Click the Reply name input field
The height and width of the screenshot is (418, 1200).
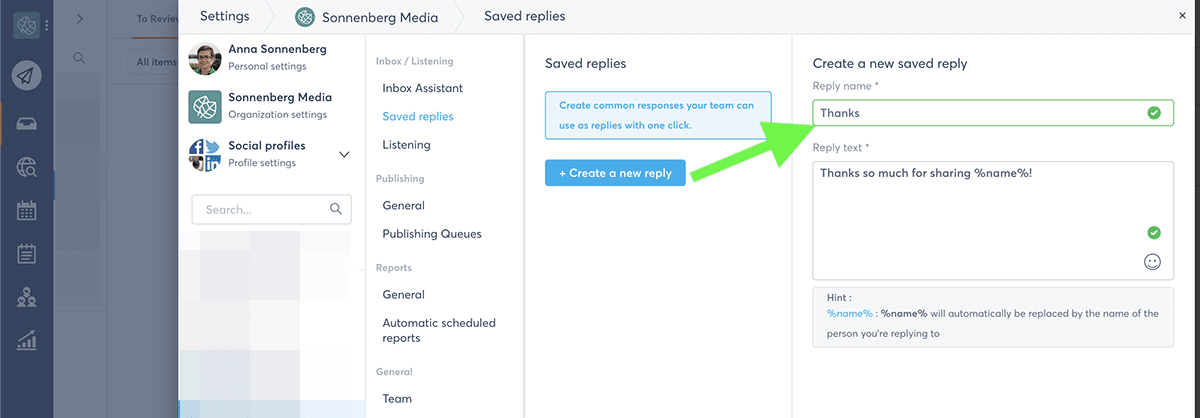point(980,113)
